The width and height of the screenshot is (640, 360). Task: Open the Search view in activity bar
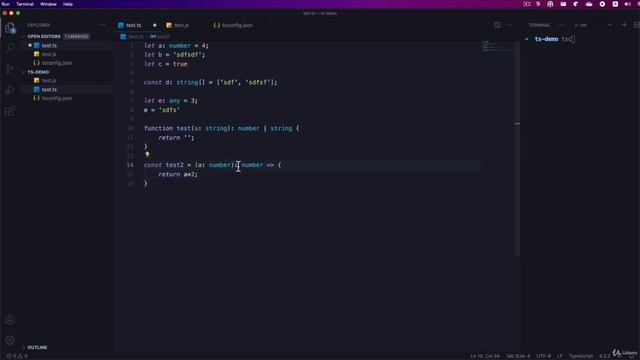coord(10,47)
